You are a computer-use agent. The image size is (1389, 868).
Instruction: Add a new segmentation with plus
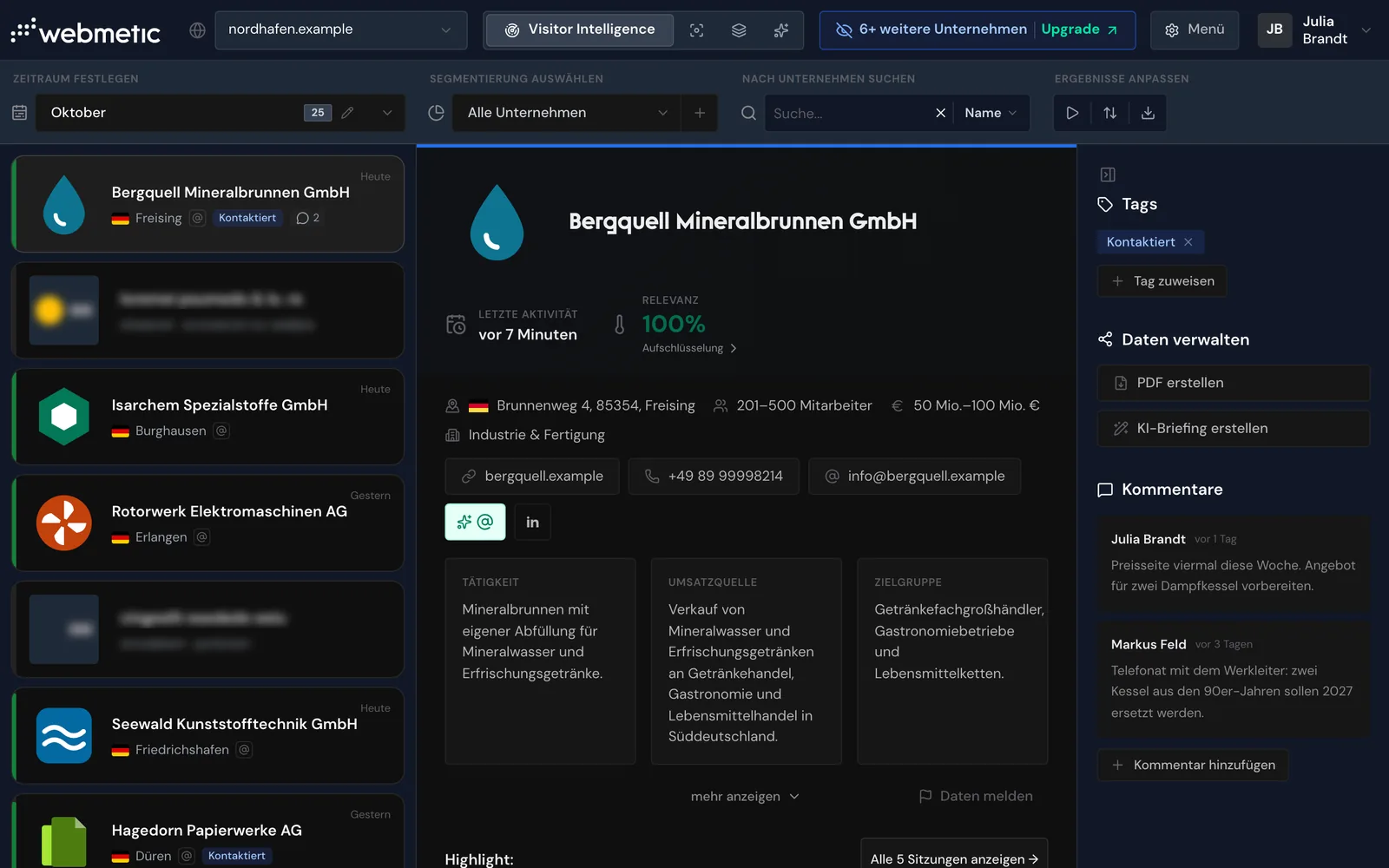[x=700, y=113]
